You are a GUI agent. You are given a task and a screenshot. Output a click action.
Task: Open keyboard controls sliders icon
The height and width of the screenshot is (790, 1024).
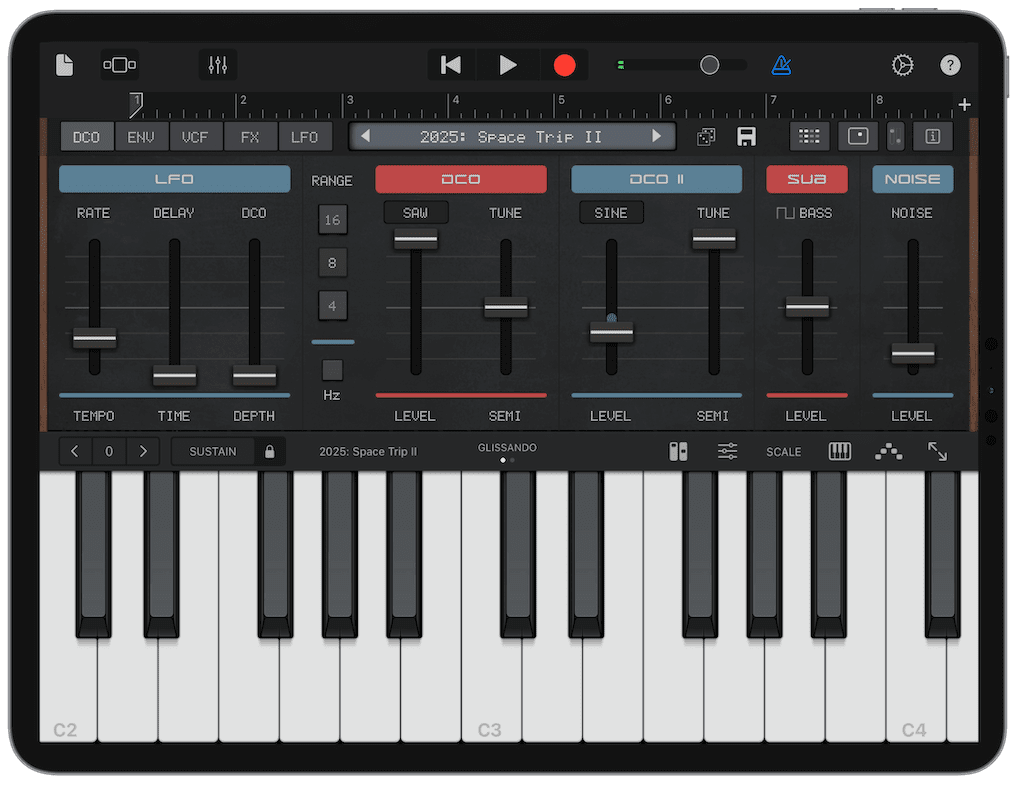click(x=728, y=451)
